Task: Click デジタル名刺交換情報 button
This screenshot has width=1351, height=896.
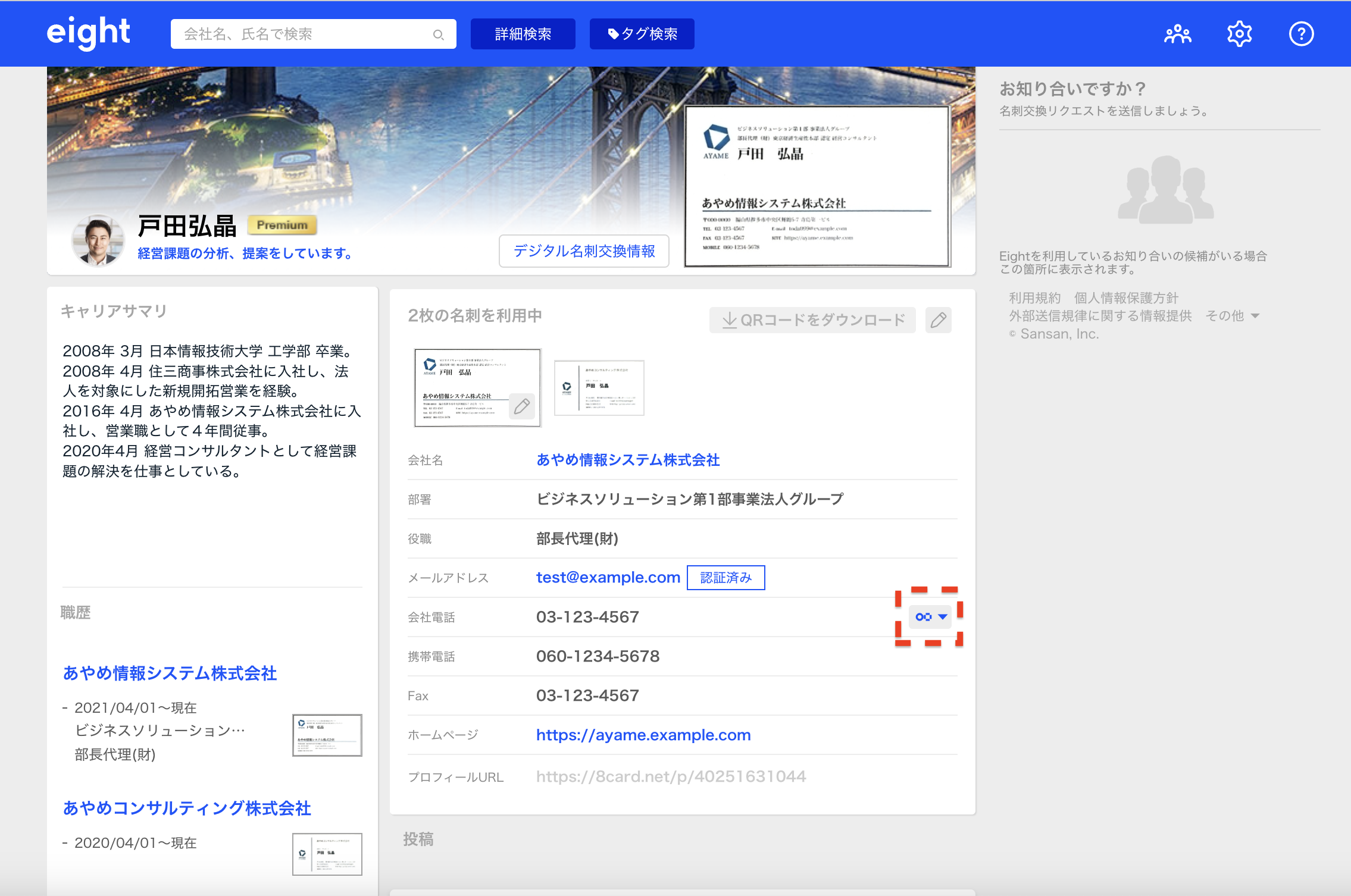Action: point(584,251)
